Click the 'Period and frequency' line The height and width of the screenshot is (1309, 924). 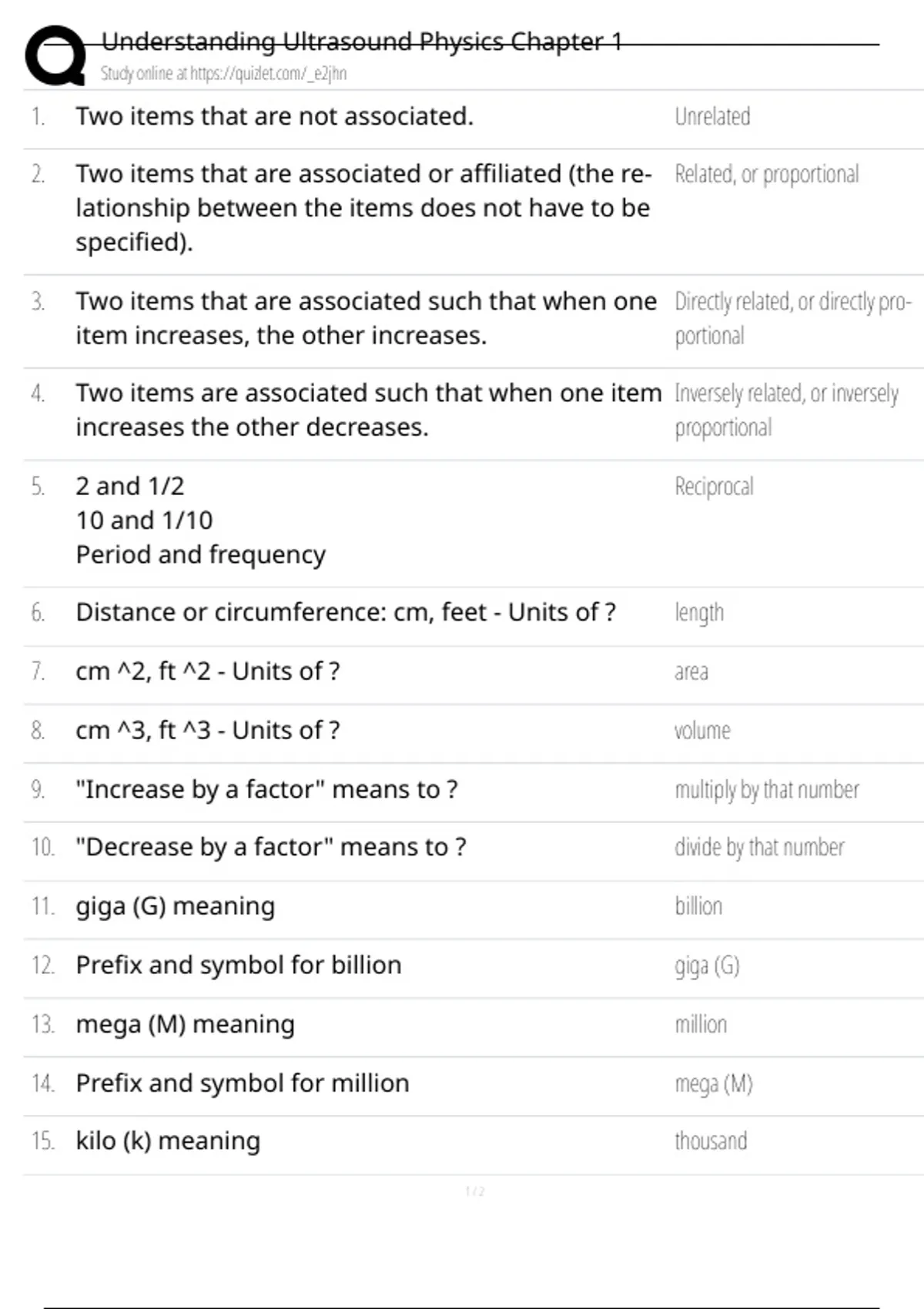coord(200,554)
